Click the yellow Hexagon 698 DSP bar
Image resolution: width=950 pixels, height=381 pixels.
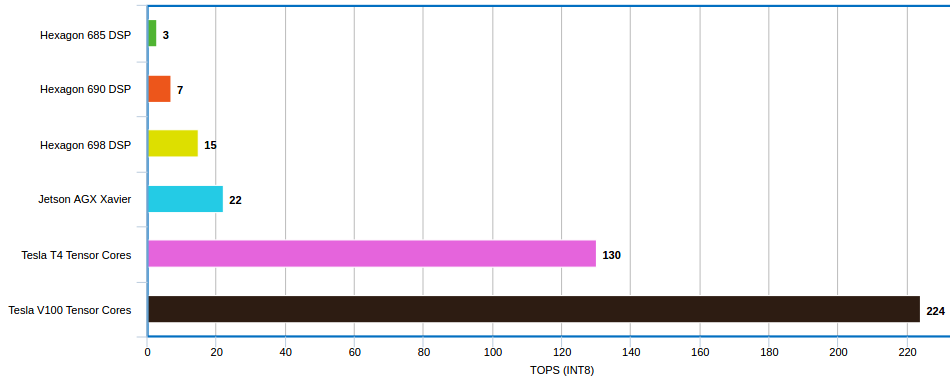(173, 144)
